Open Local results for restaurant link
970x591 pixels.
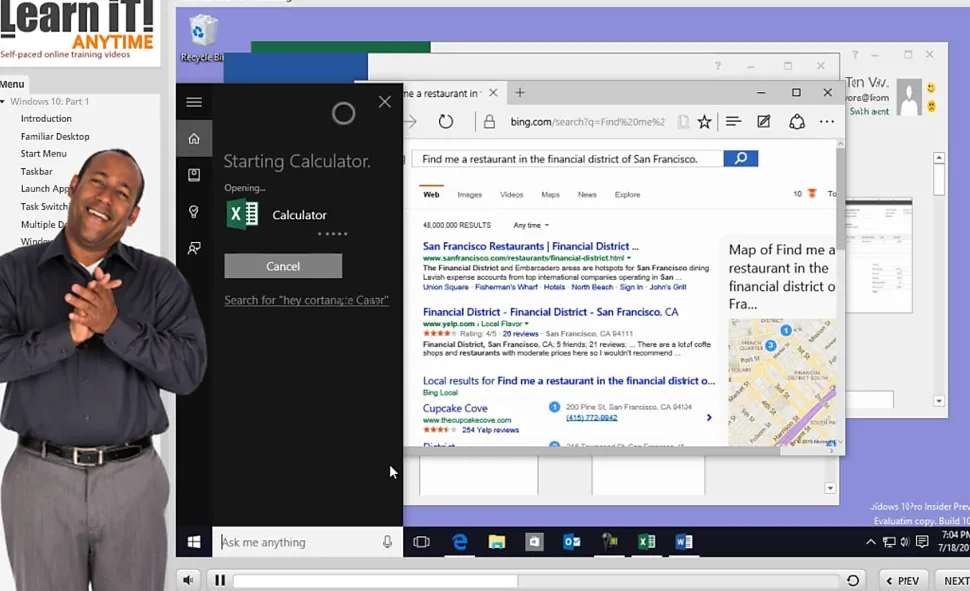[569, 381]
